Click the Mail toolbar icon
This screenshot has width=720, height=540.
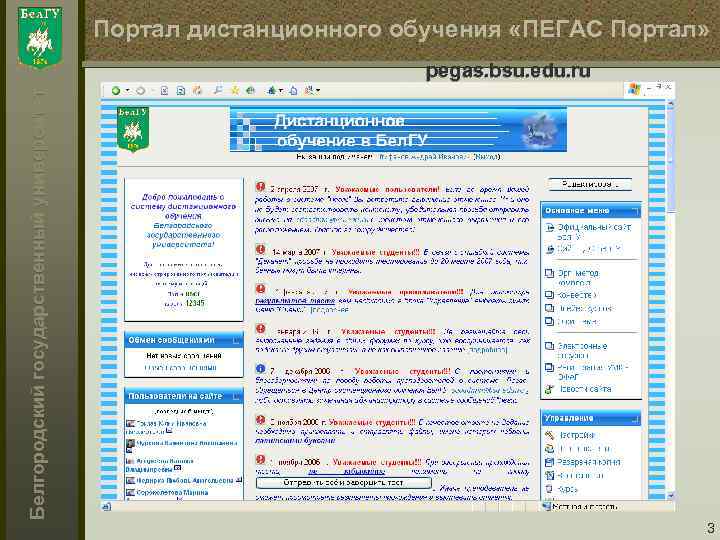(x=272, y=90)
